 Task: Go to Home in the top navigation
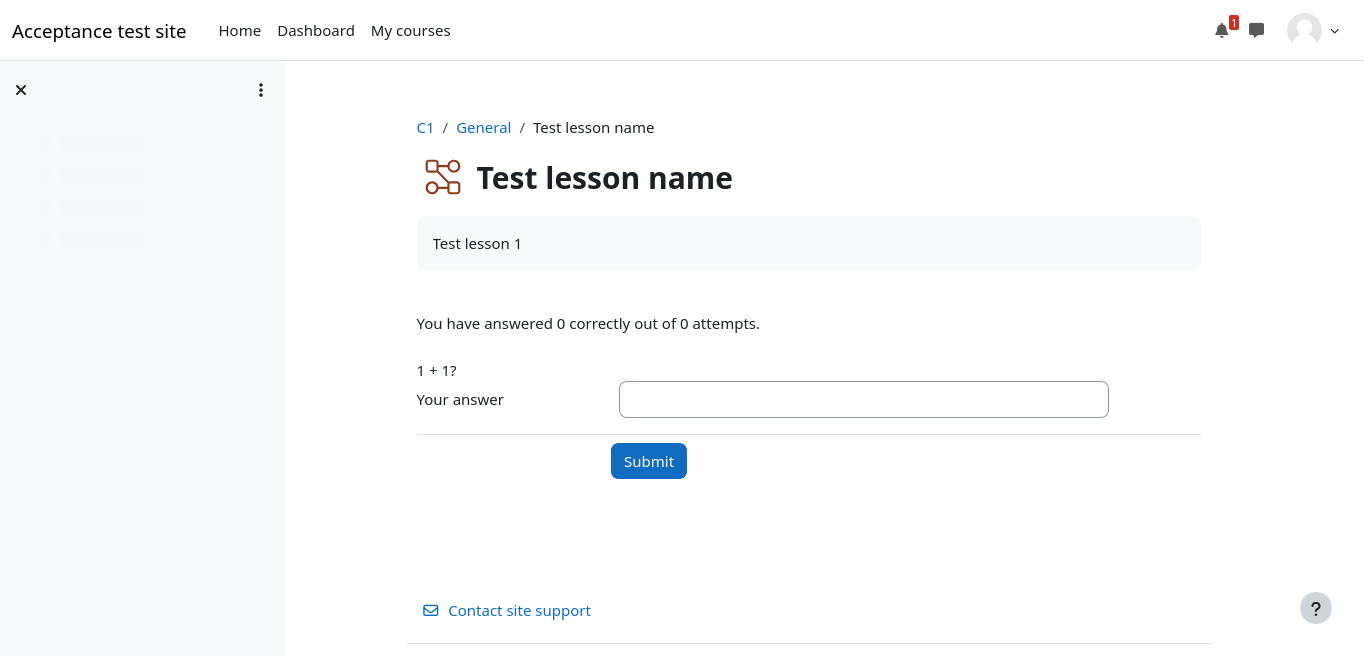click(x=240, y=31)
